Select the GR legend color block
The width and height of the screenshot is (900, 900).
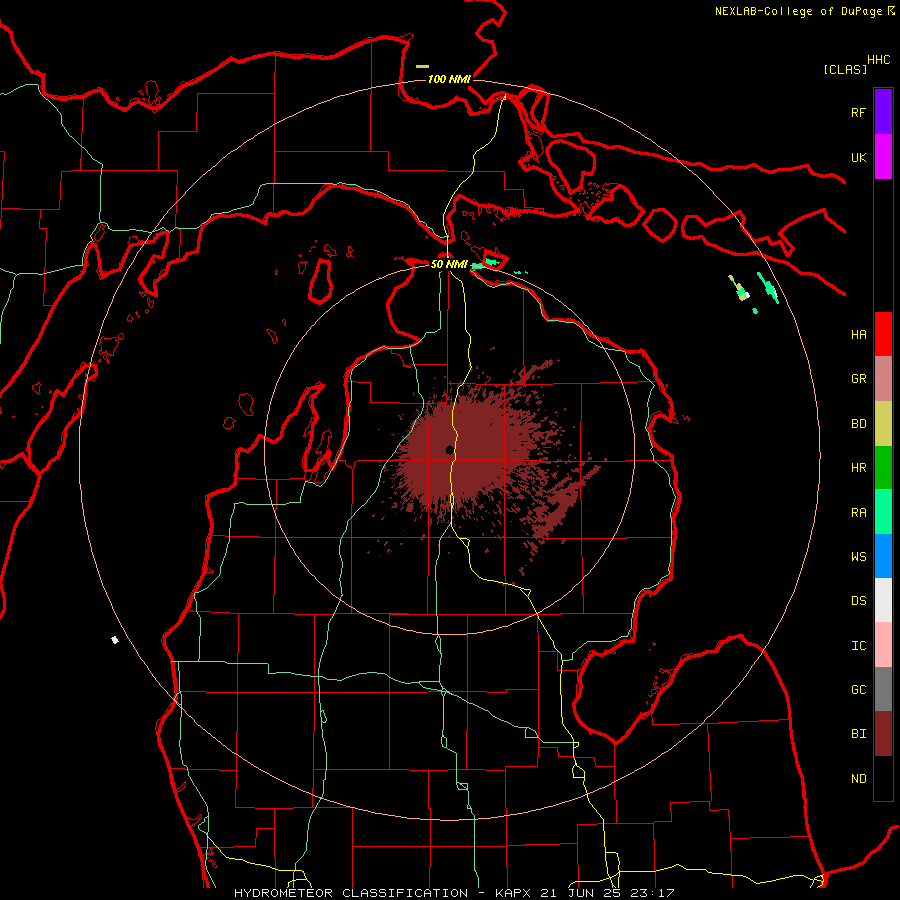click(x=883, y=379)
